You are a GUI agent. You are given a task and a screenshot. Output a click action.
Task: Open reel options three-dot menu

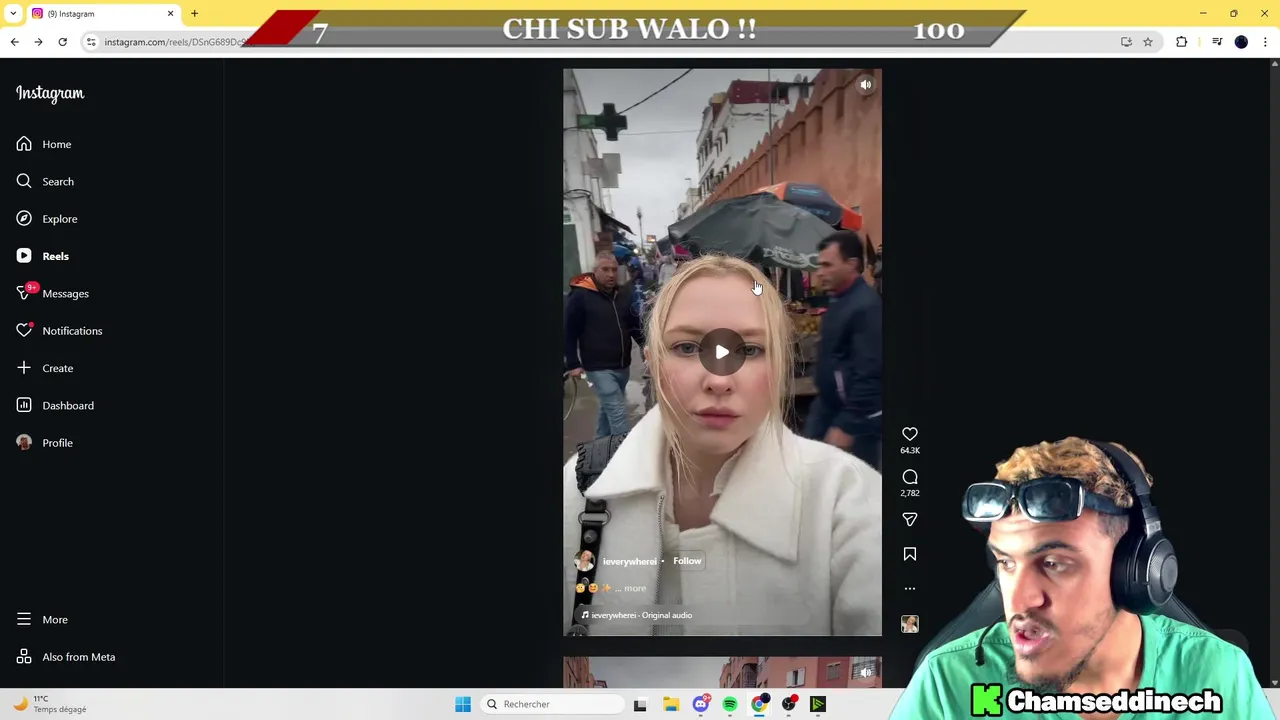(x=910, y=589)
